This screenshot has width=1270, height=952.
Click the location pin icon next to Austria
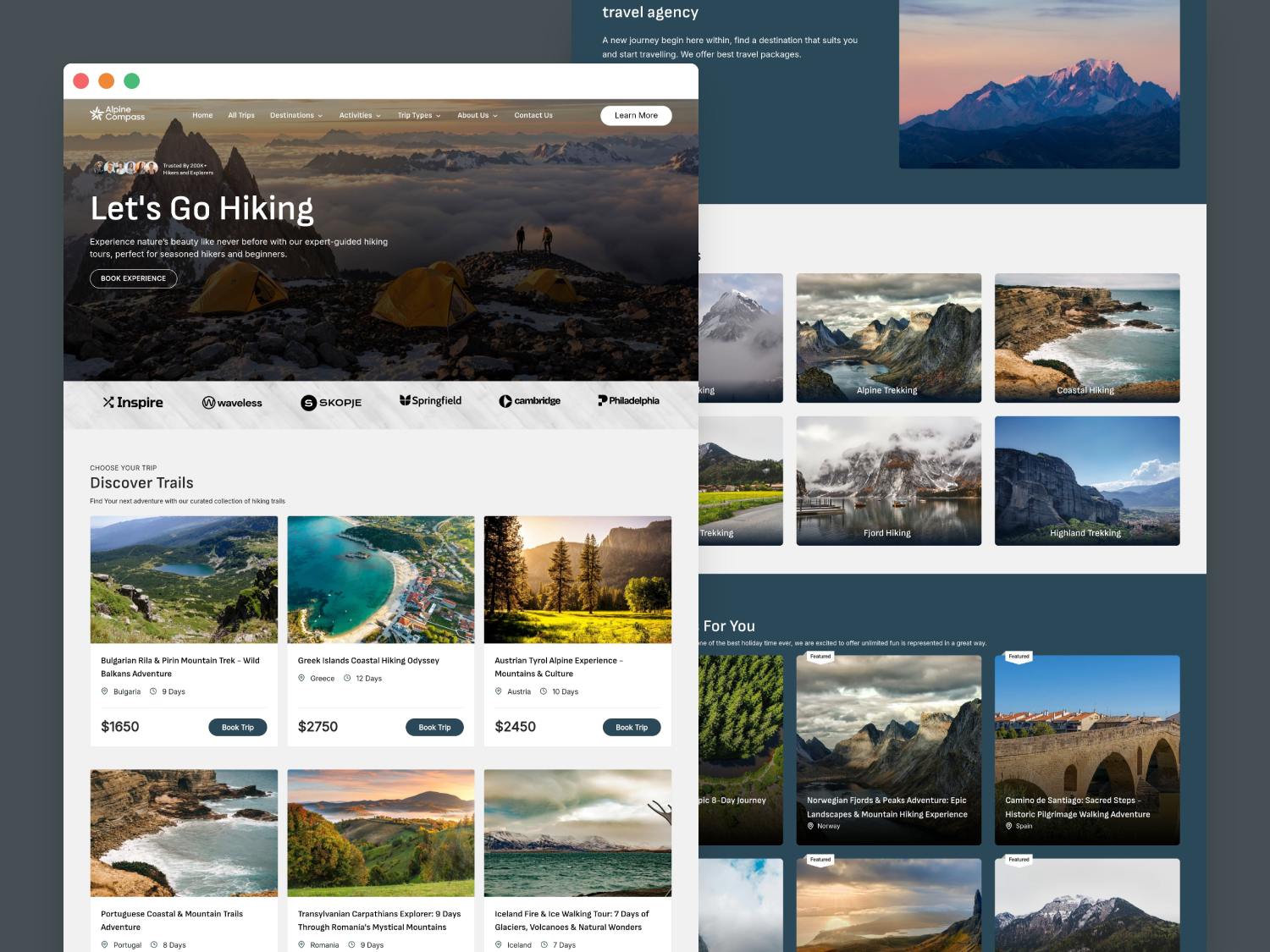coord(499,691)
